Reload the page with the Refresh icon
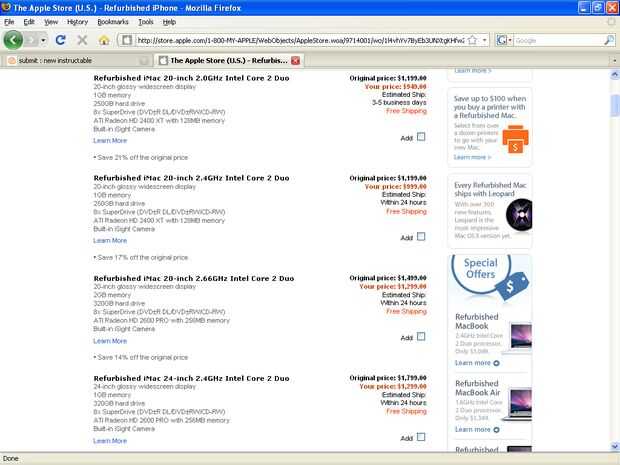 [x=60, y=40]
